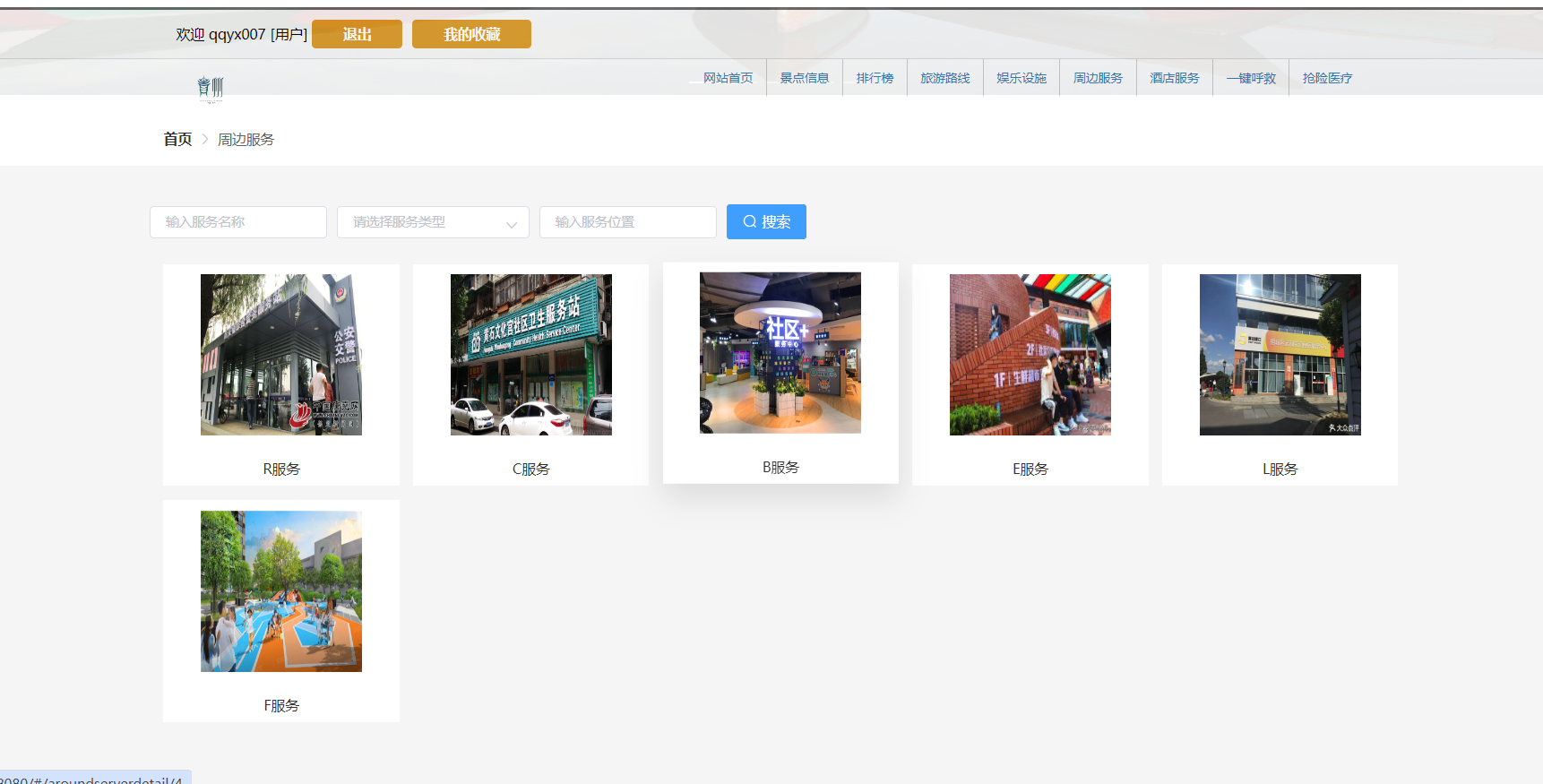
Task: Expand the 请选择服务类型 dropdown
Action: click(433, 222)
